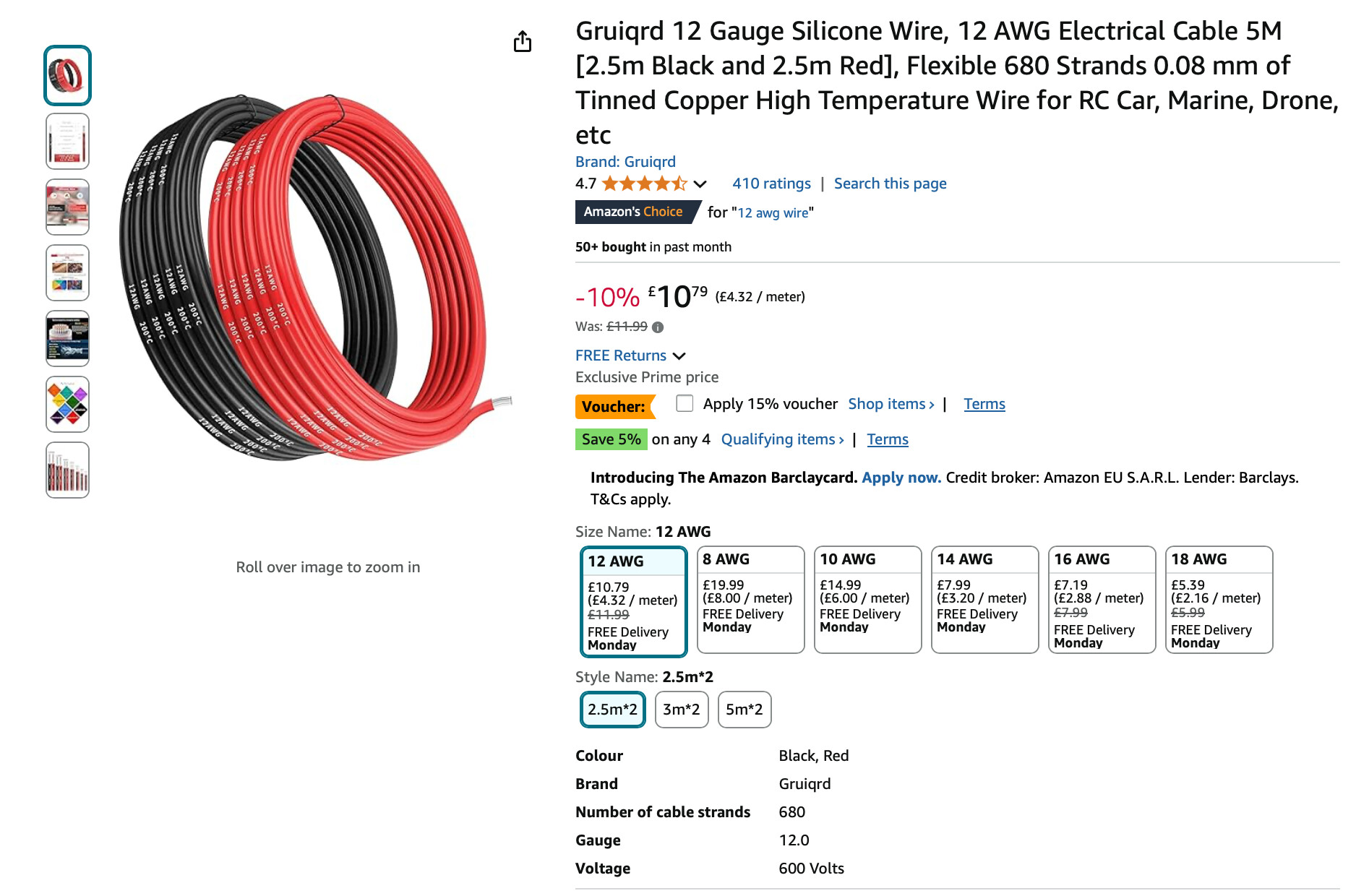Choose the 8 AWG size option
Image resolution: width=1356 pixels, height=896 pixels.
[750, 599]
